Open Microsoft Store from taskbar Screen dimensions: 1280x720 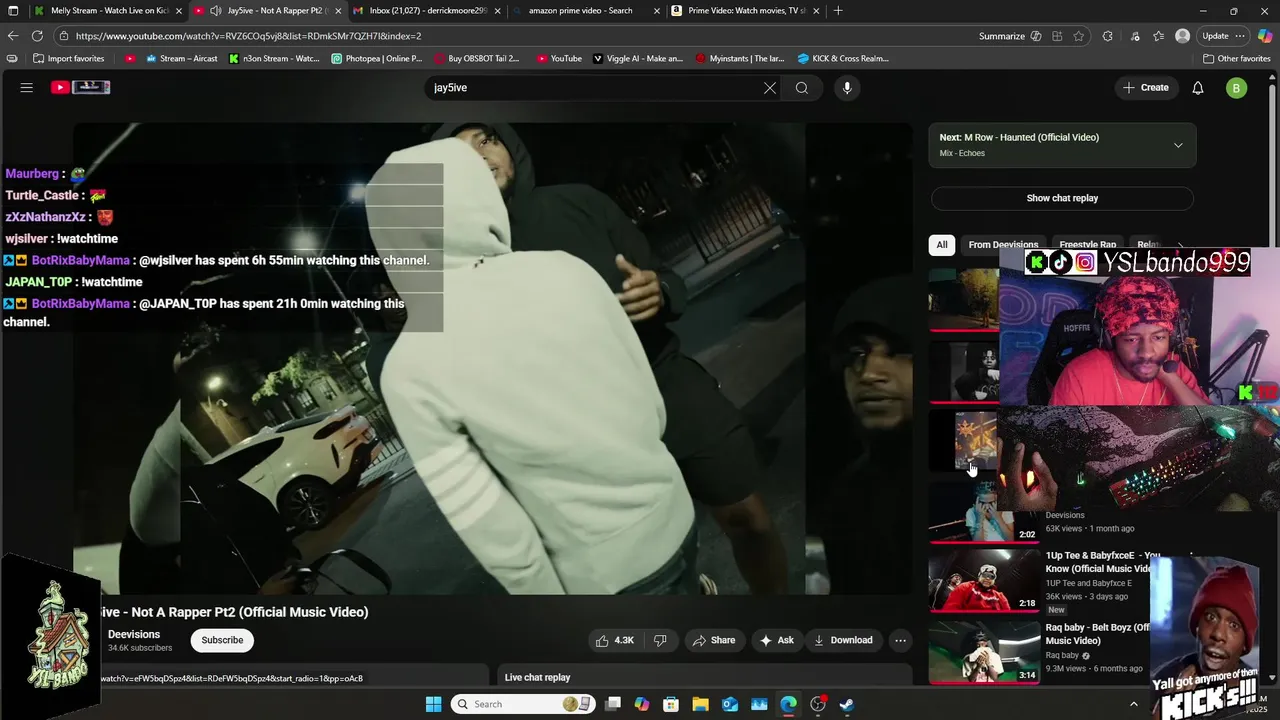[671, 704]
